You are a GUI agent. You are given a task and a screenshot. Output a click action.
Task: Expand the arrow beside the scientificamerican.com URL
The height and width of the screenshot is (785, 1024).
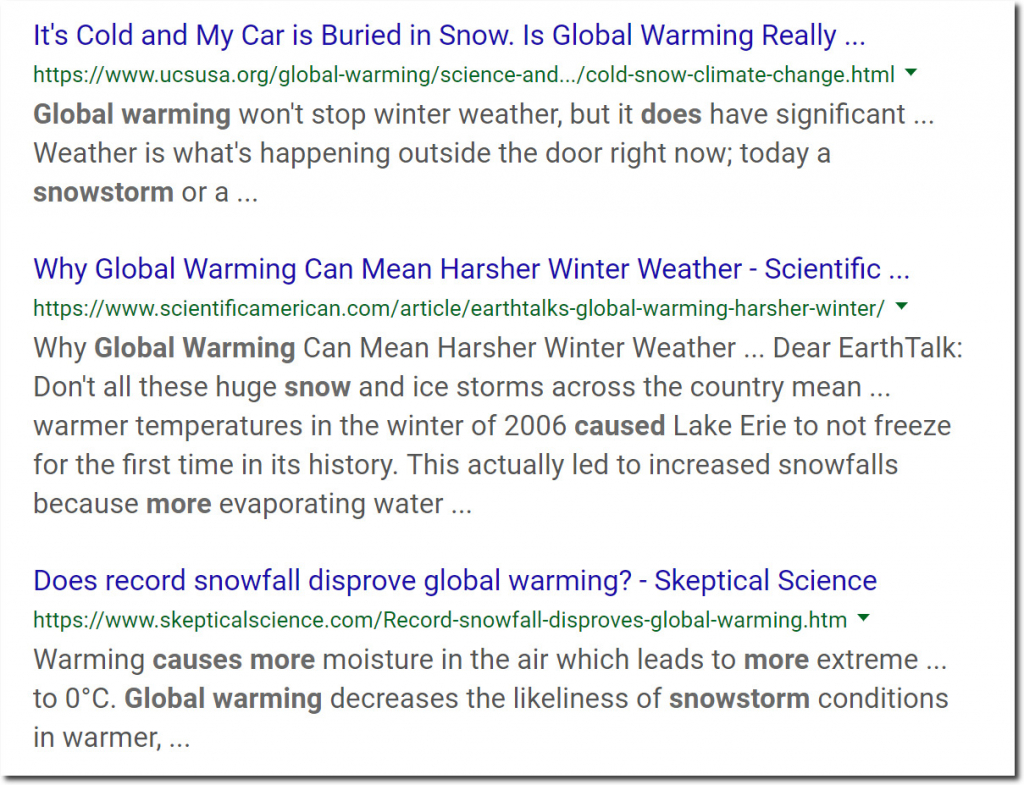(x=902, y=306)
